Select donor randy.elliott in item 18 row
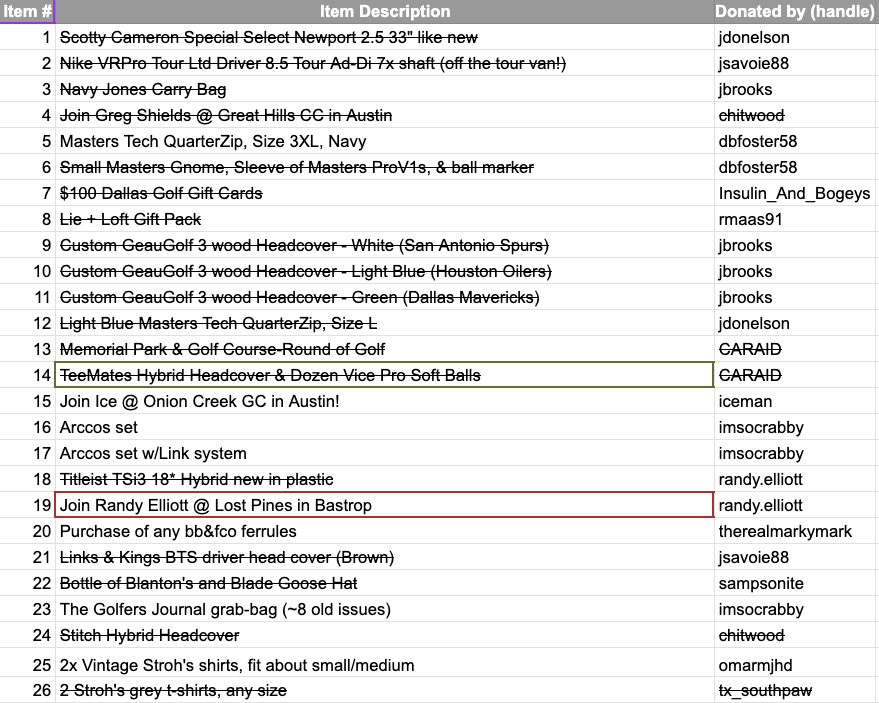 click(x=797, y=479)
